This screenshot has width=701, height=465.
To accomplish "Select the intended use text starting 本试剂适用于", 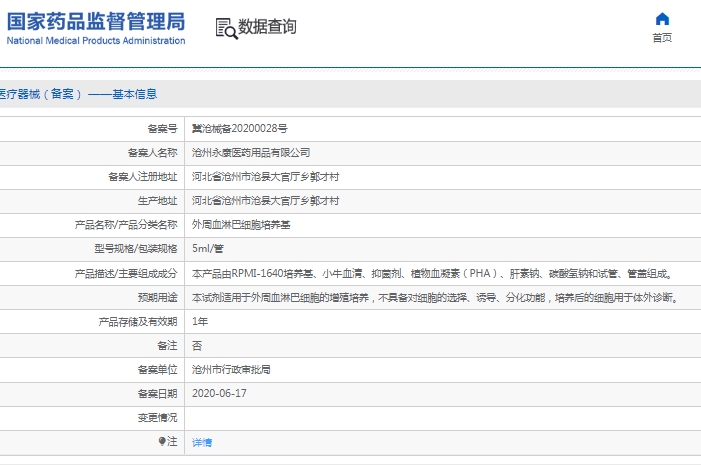I will pyautogui.click(x=435, y=297).
